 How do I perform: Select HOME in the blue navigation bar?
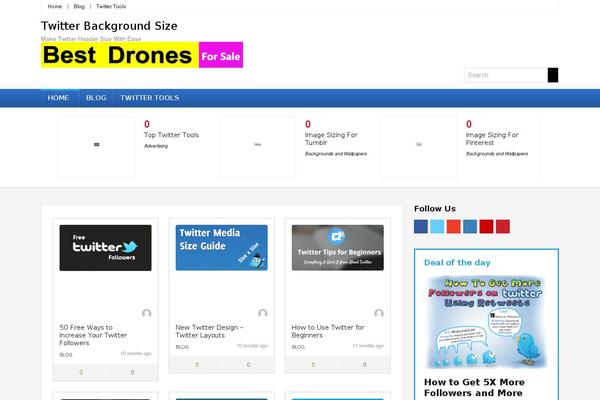coord(58,98)
